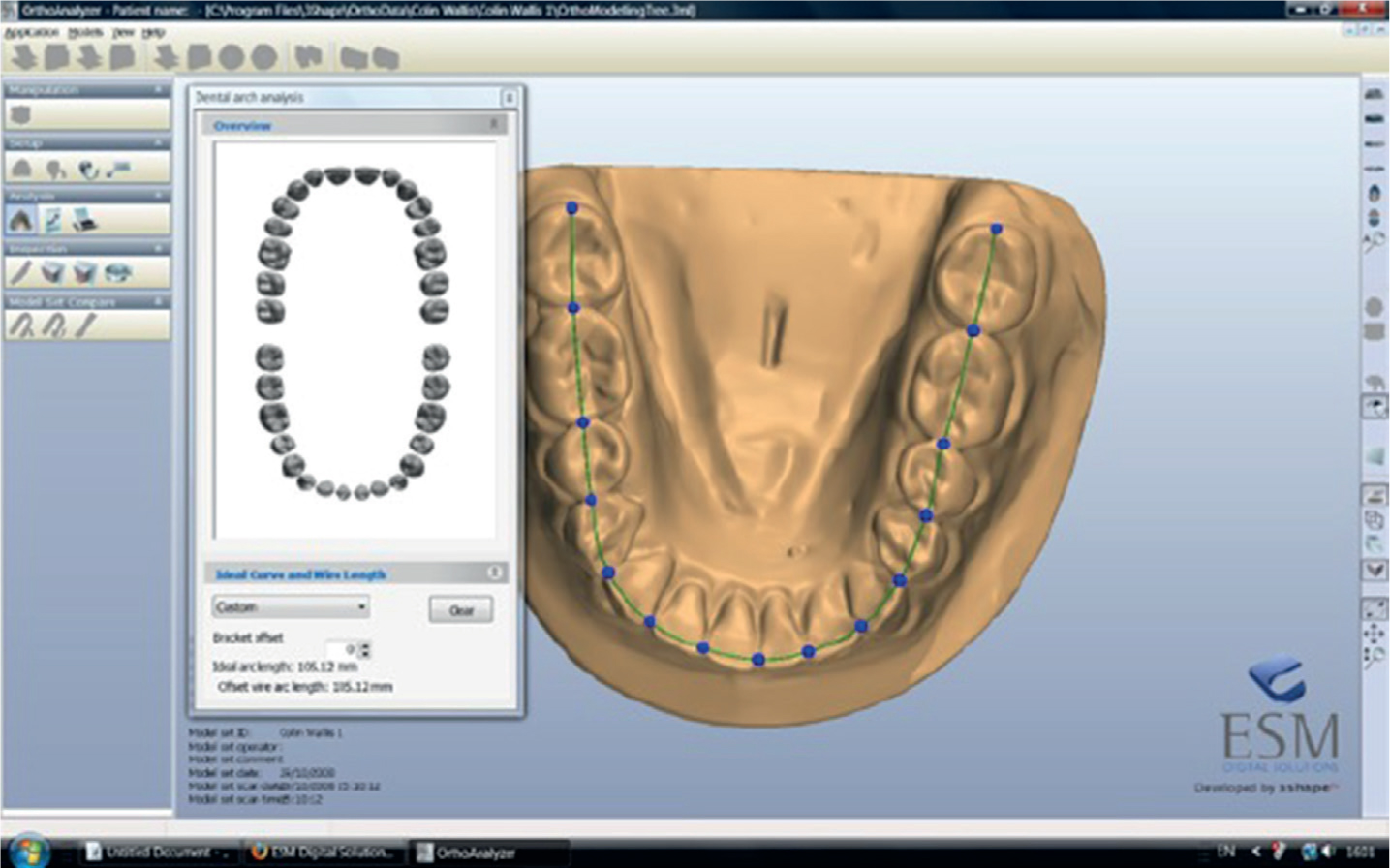Image resolution: width=1390 pixels, height=868 pixels.
Task: Select the four-arrow pan icon on right toolbar
Action: click(x=1374, y=634)
